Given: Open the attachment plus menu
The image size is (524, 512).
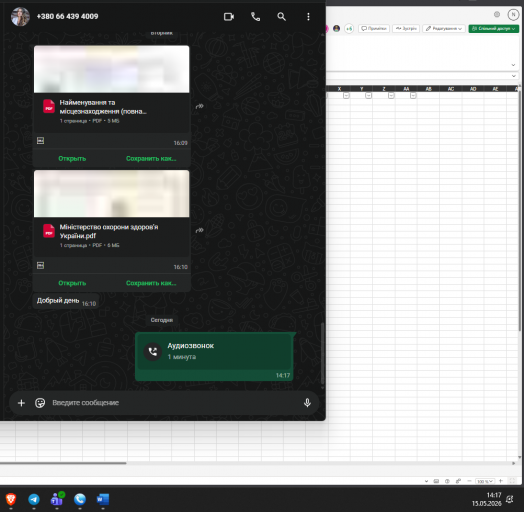Looking at the screenshot, I should coord(21,403).
